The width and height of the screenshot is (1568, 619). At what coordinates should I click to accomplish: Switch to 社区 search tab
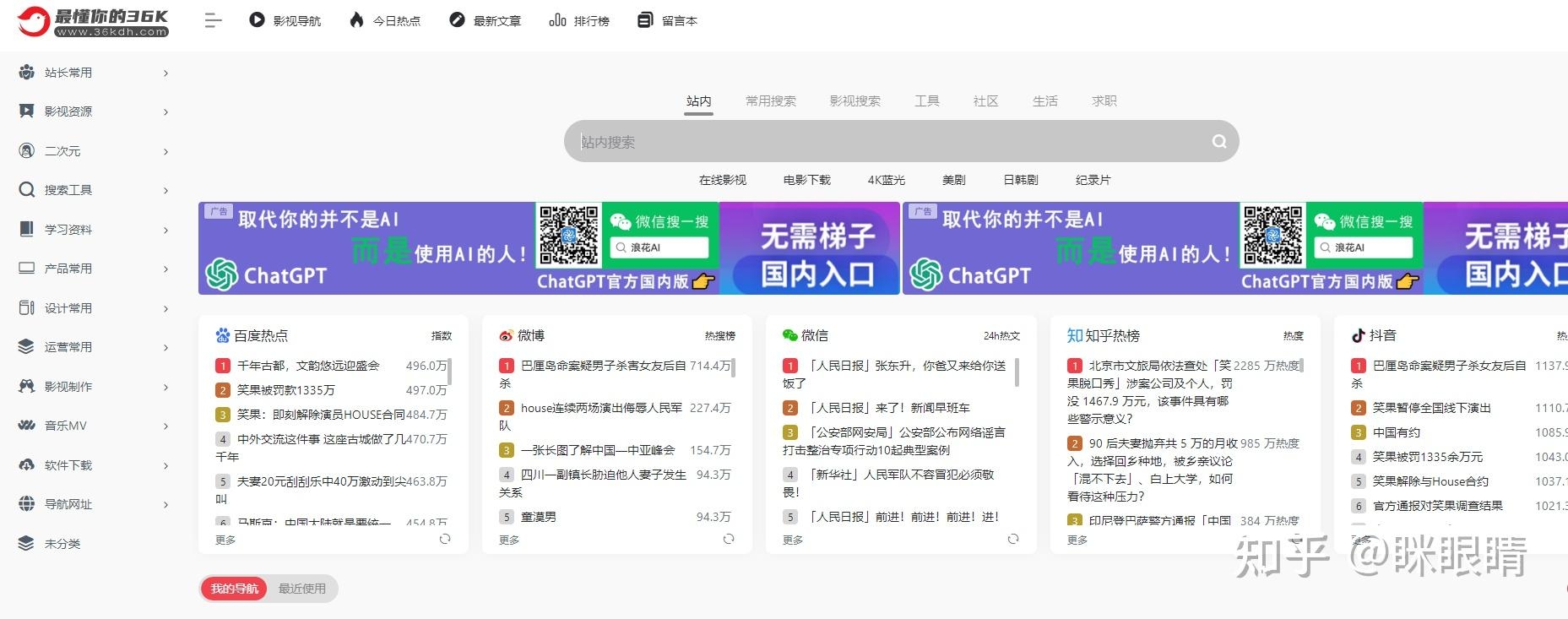point(986,101)
